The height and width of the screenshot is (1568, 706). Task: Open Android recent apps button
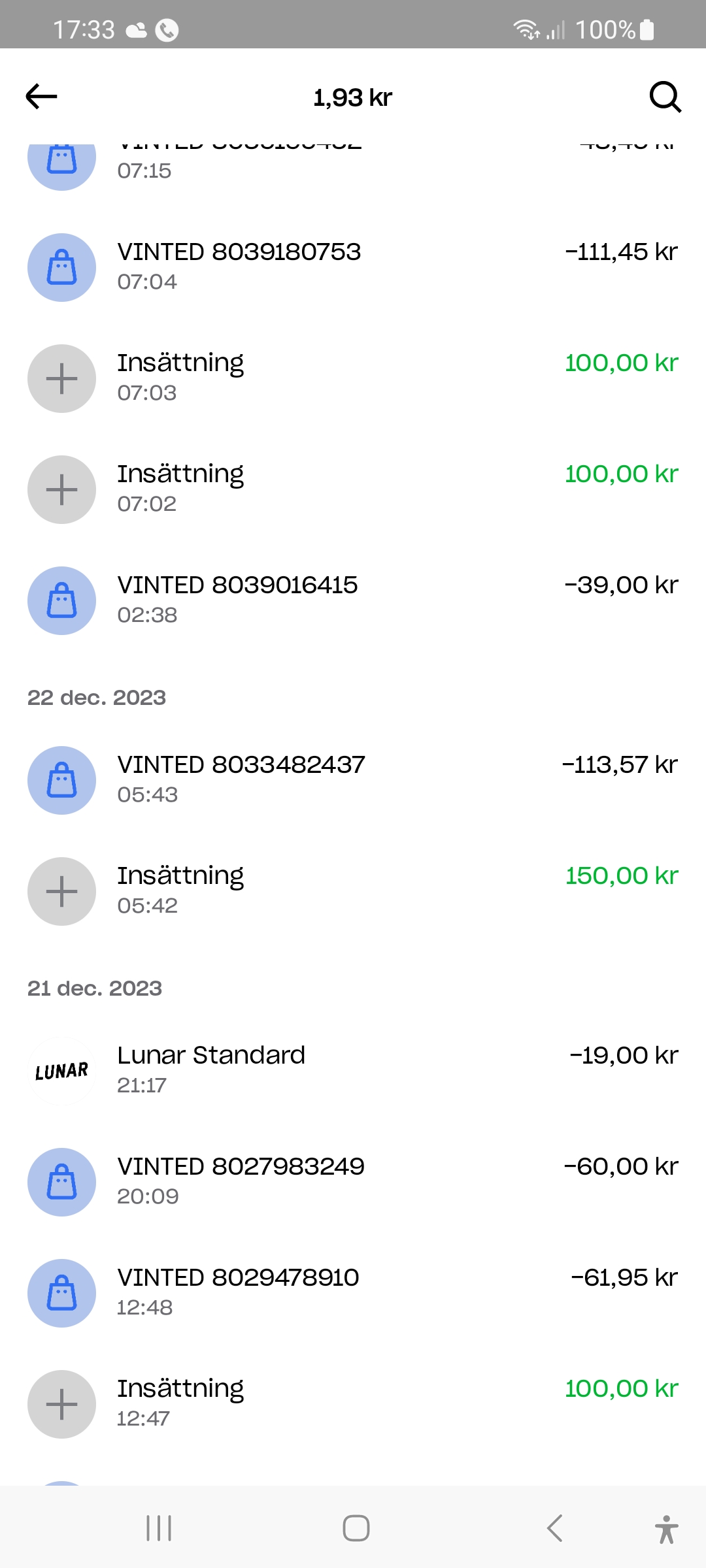click(x=159, y=1528)
